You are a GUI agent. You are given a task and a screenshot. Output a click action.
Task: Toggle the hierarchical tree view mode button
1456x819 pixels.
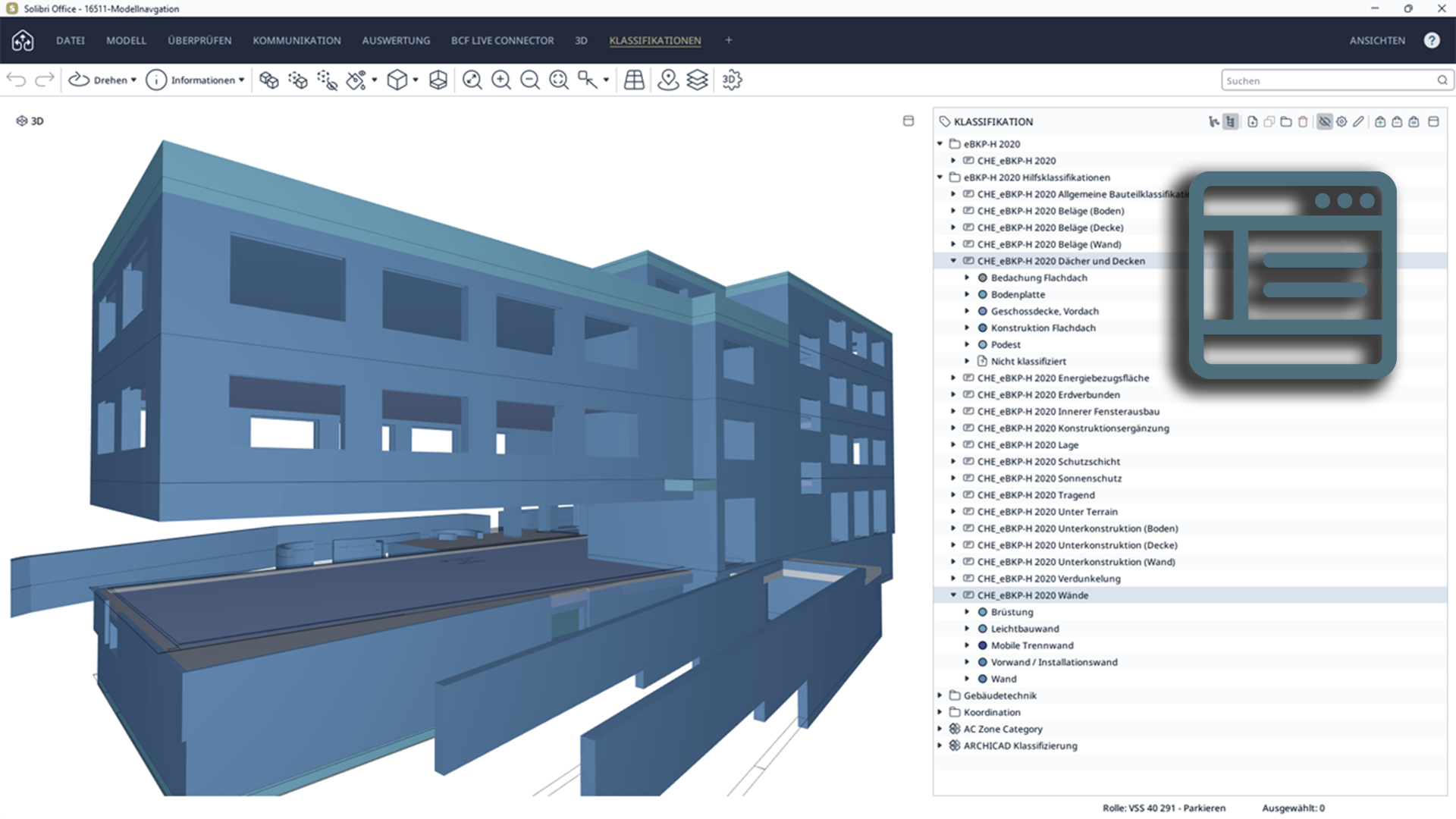(1231, 121)
